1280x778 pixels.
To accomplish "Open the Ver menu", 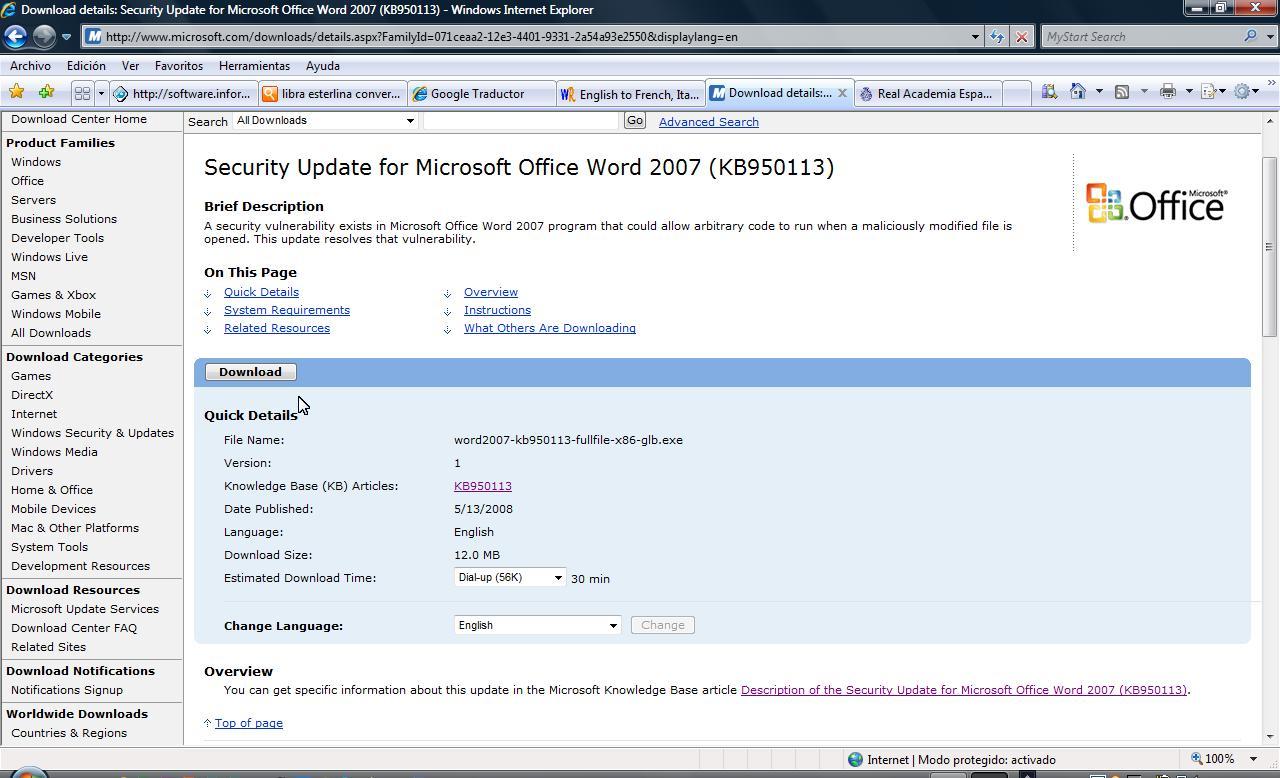I will (x=130, y=66).
